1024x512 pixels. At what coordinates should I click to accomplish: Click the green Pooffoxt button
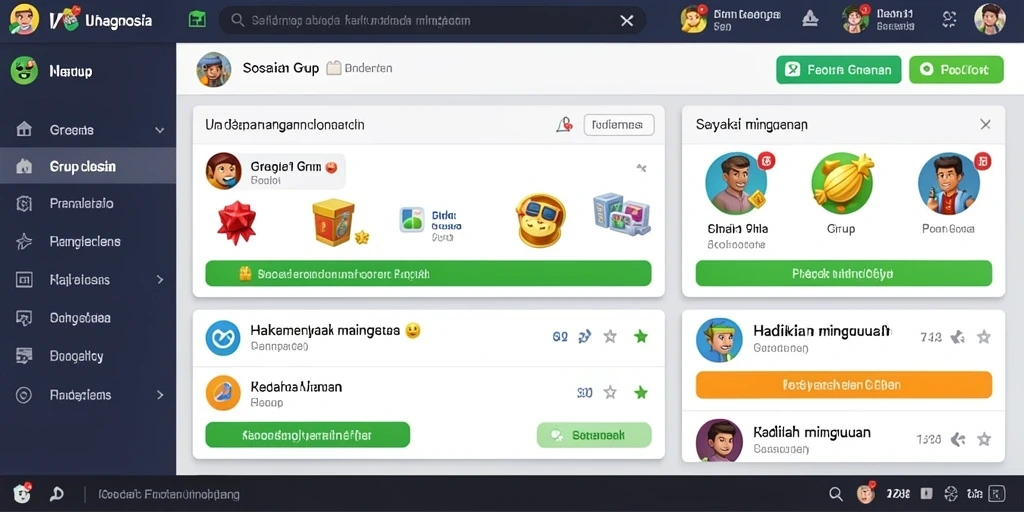[x=956, y=69]
